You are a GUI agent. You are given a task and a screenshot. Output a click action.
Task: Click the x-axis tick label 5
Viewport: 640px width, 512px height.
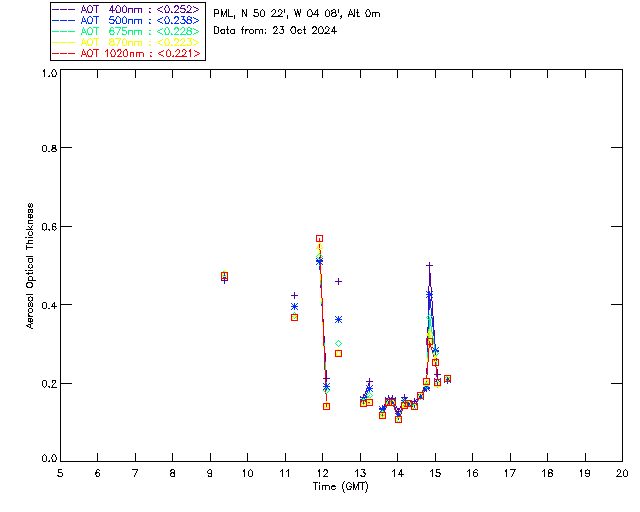pos(60,473)
